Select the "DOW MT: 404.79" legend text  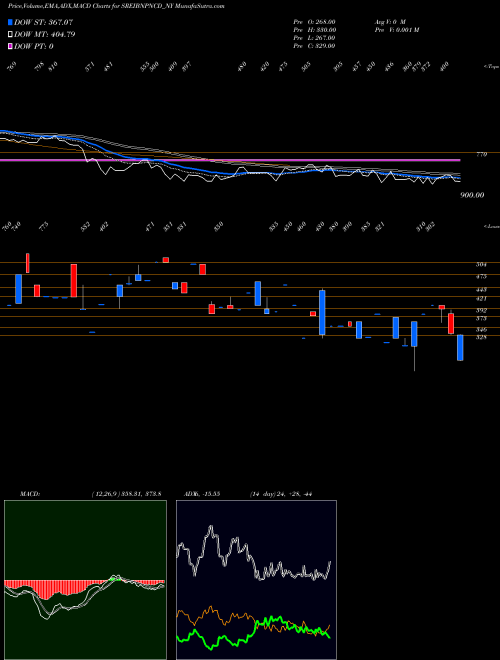pos(45,35)
